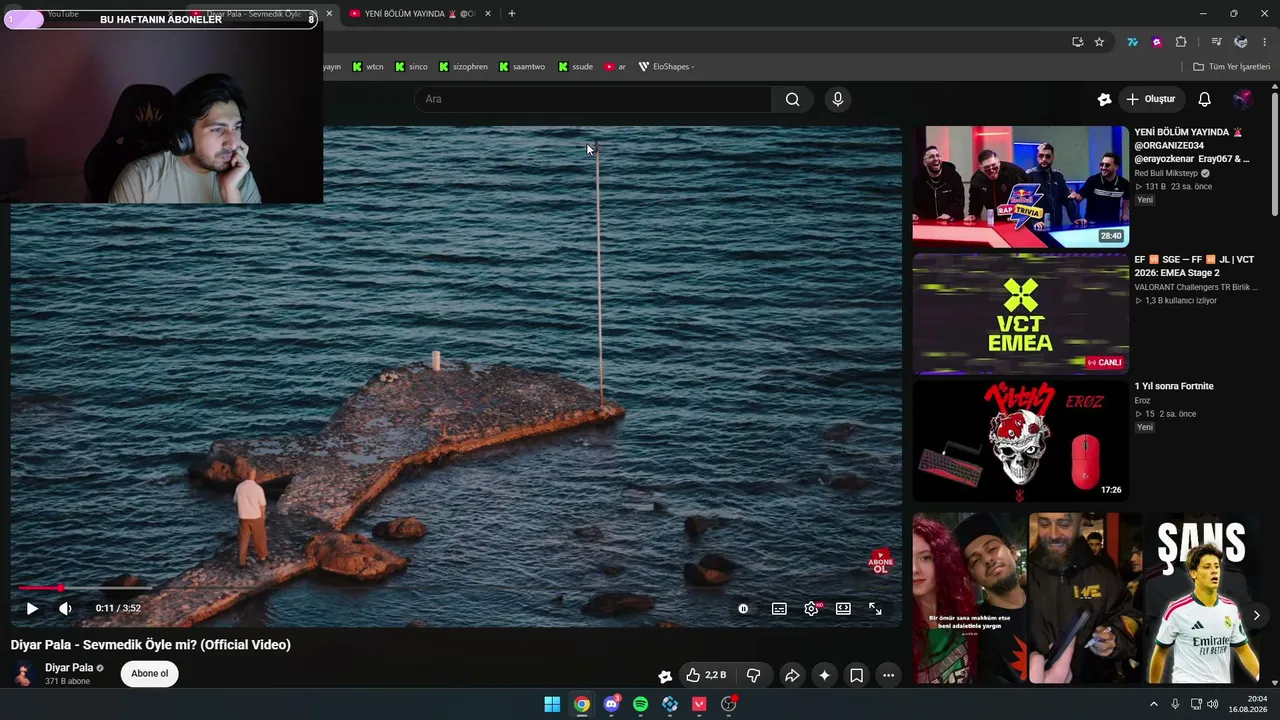Open the VCT EMEA live stream thumbnail
Screen dimensions: 1280x720
(1020, 313)
